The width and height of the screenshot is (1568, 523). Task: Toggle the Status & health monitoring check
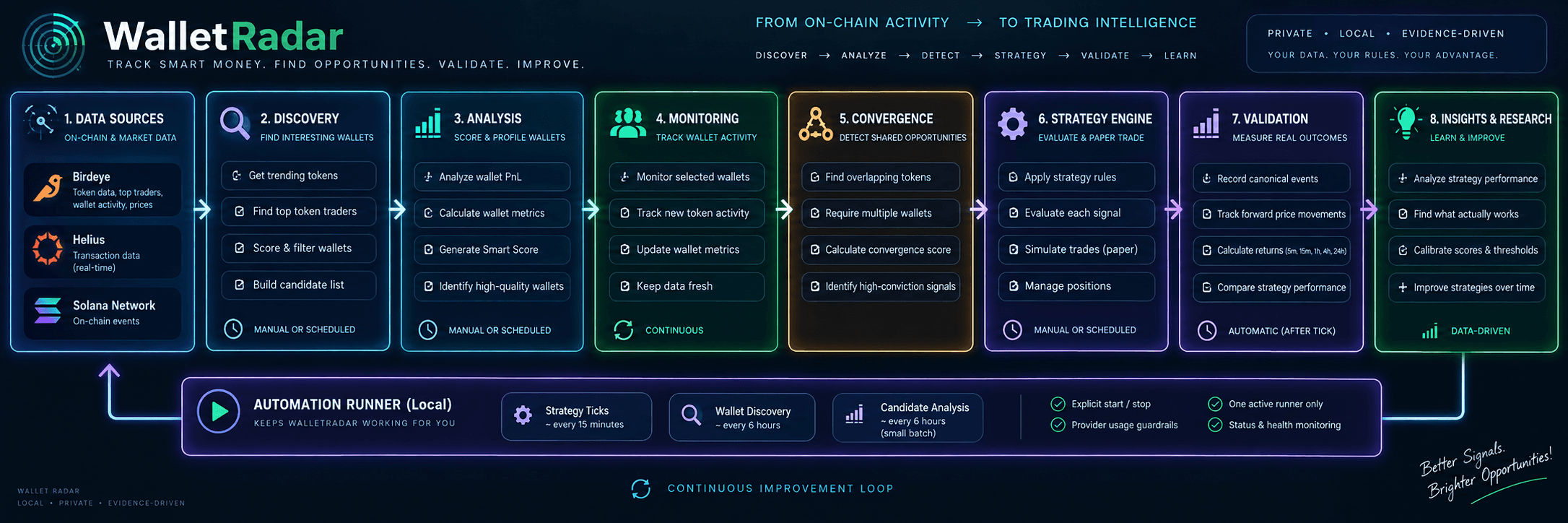1216,425
